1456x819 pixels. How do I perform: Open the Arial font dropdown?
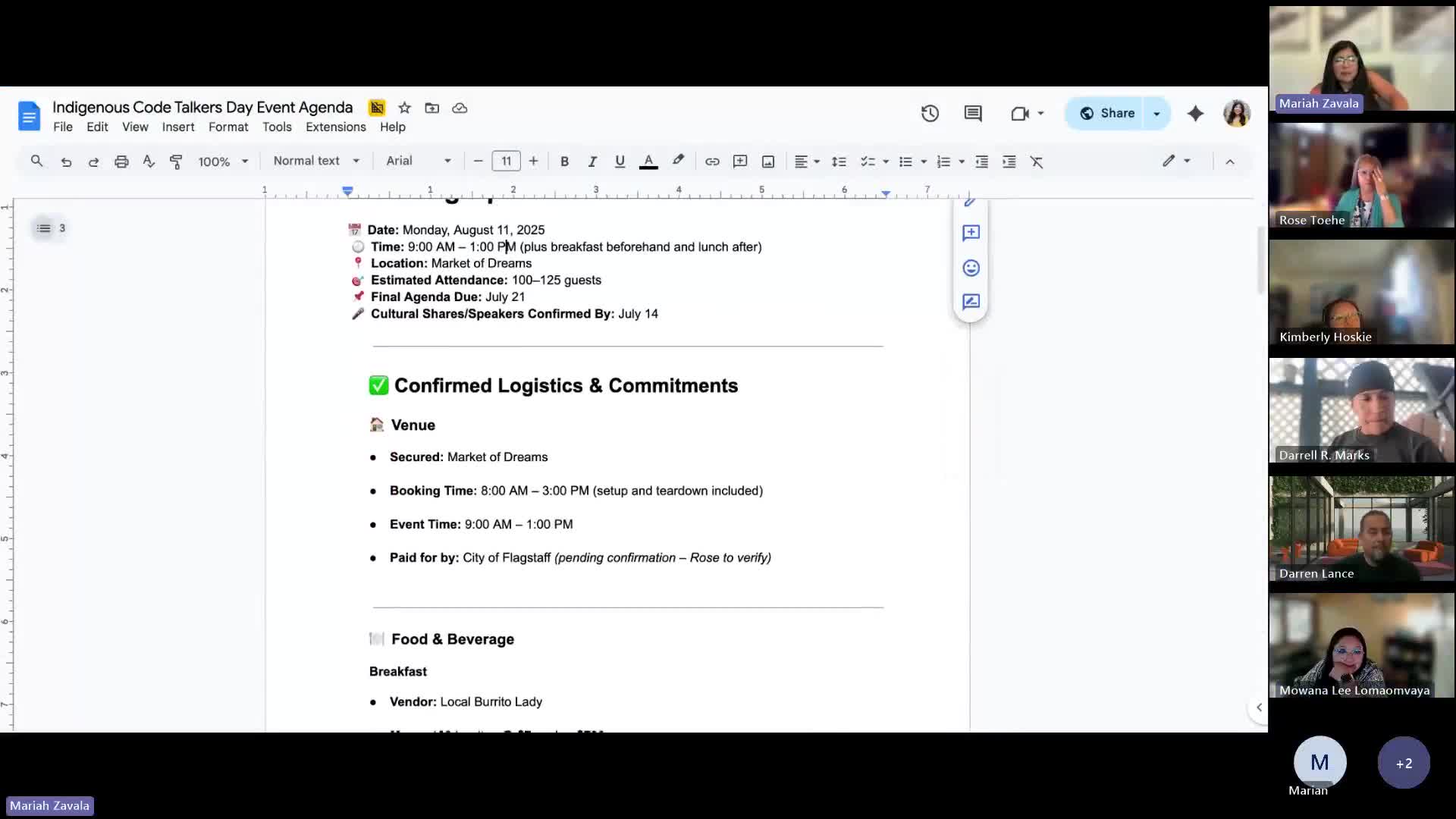[419, 161]
